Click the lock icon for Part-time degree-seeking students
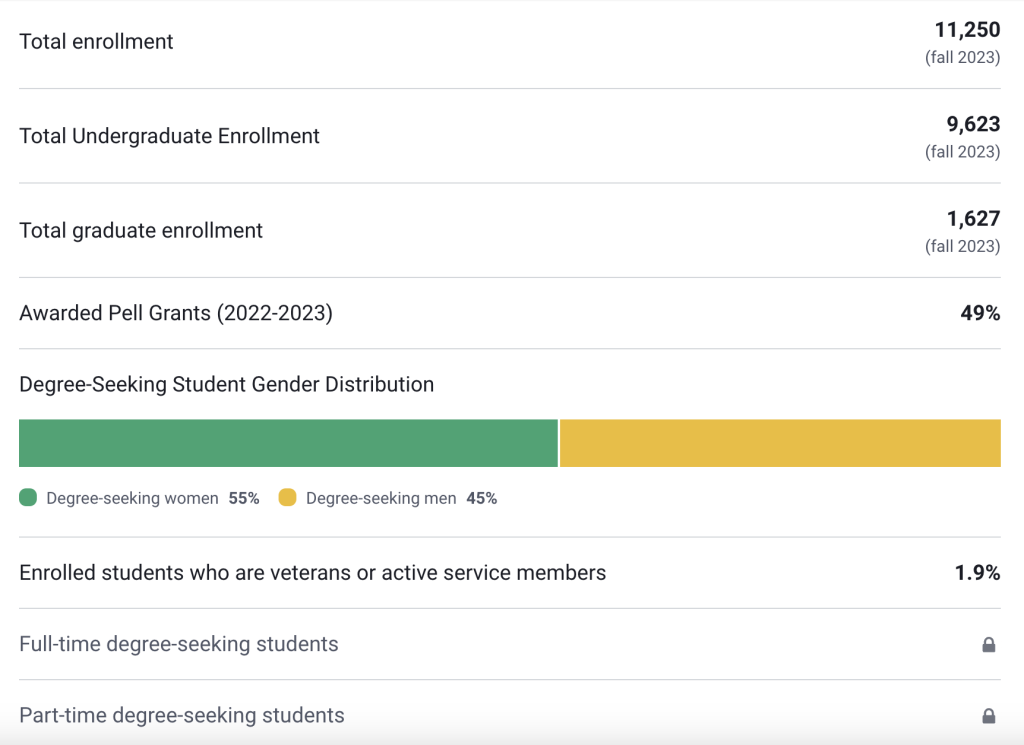The height and width of the screenshot is (745, 1024). [988, 716]
